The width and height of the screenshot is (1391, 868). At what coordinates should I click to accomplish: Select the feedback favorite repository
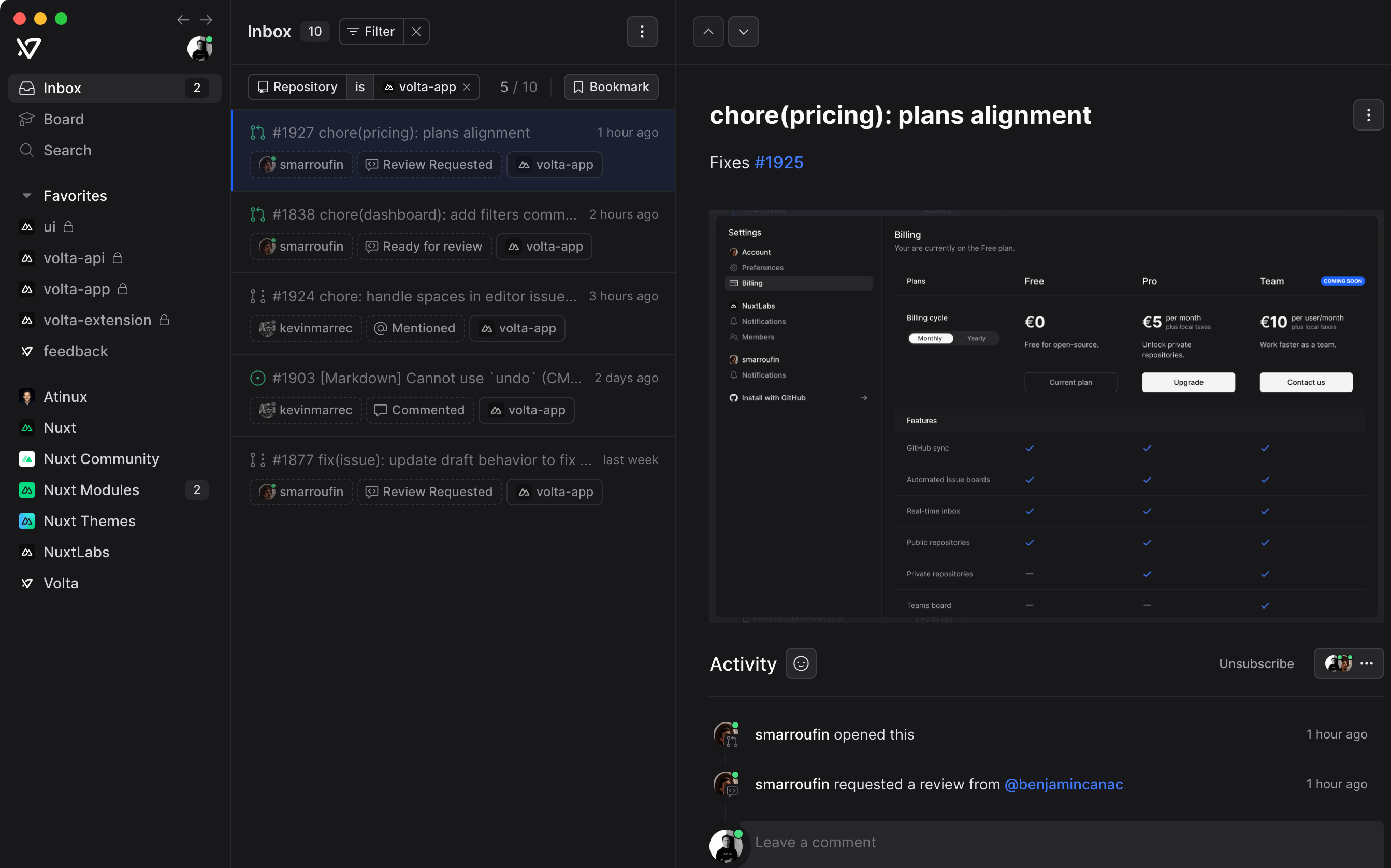[115, 351]
